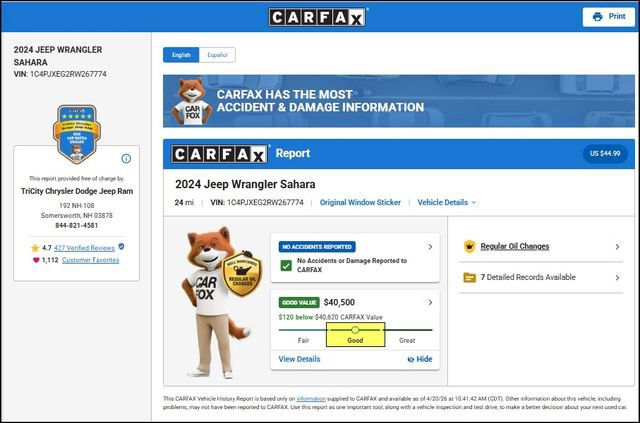
Task: Click the yellow star rating icon
Action: (x=35, y=248)
